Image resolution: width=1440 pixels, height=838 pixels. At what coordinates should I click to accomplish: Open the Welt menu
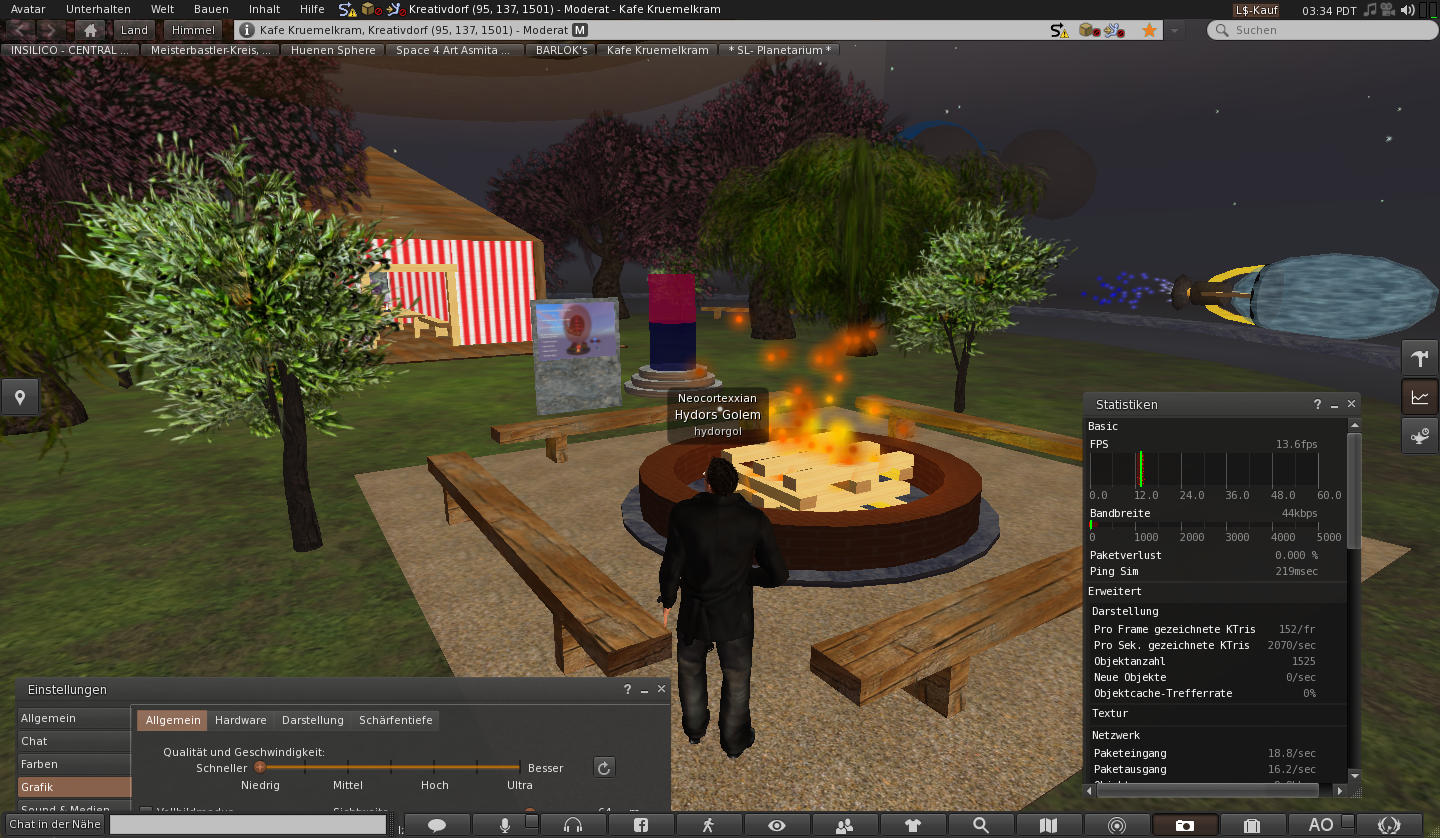click(x=162, y=9)
